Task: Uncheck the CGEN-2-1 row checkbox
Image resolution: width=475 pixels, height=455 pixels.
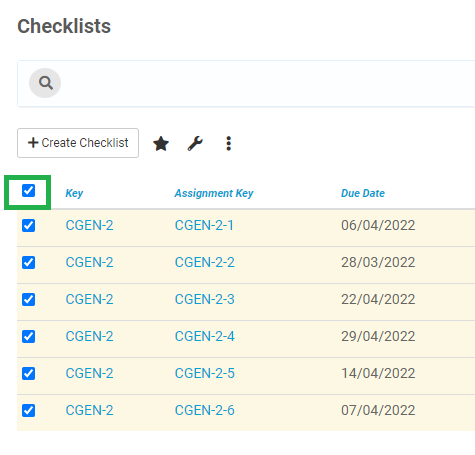Action: [x=28, y=226]
